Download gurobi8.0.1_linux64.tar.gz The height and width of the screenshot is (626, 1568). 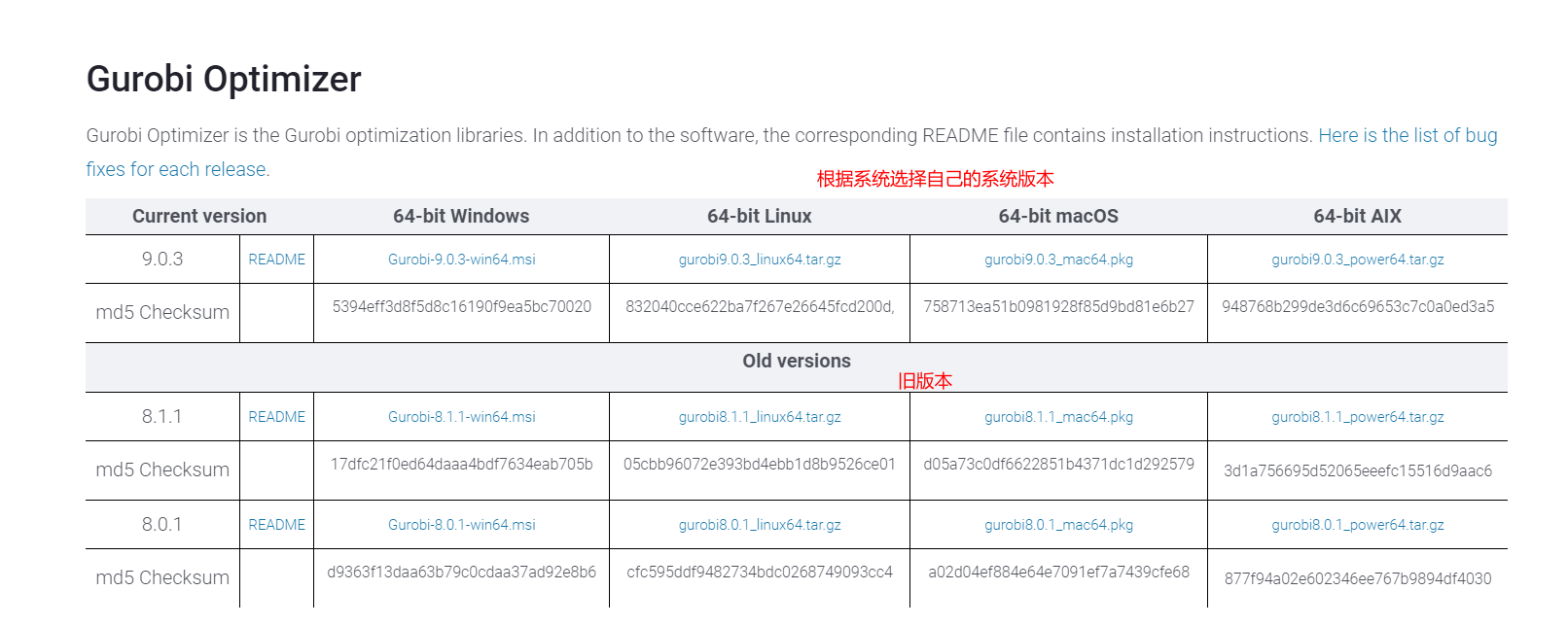point(760,525)
